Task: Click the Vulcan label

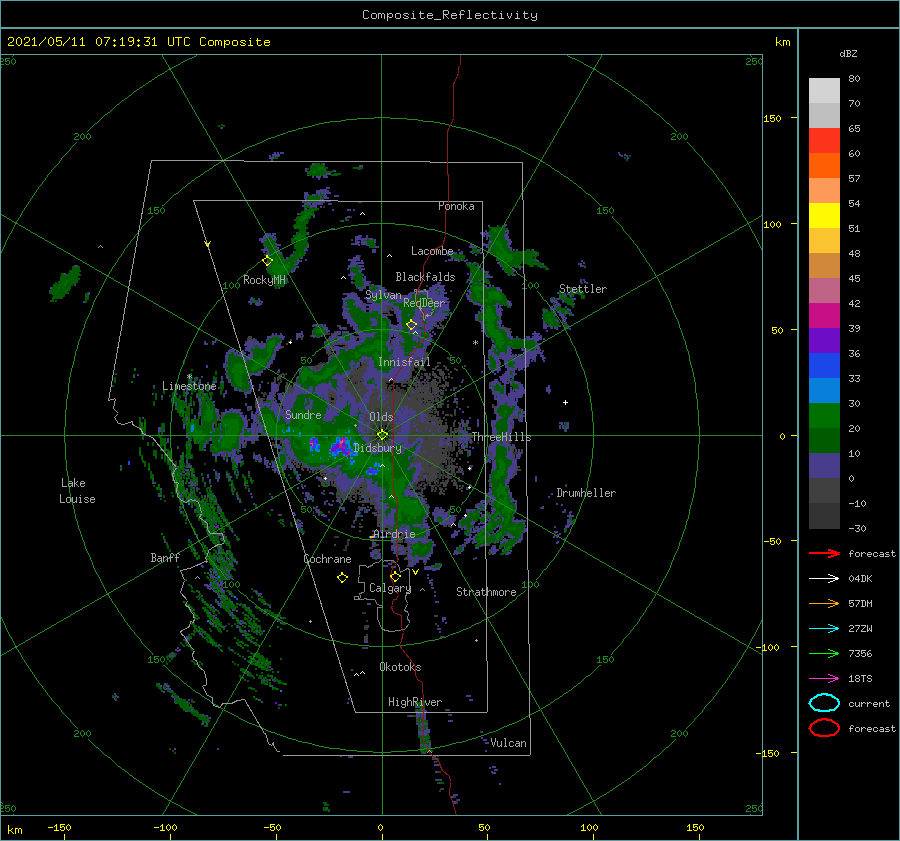Action: click(x=508, y=743)
